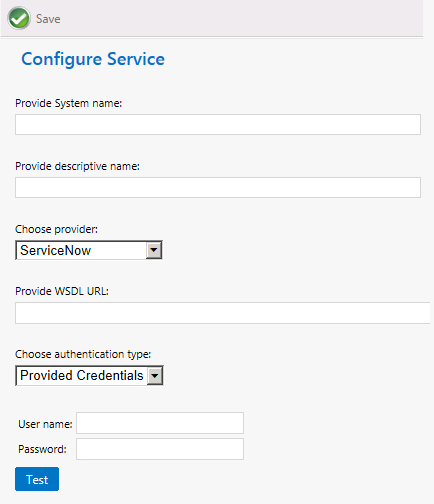Open the ServiceNow provider combo box

(x=89, y=250)
